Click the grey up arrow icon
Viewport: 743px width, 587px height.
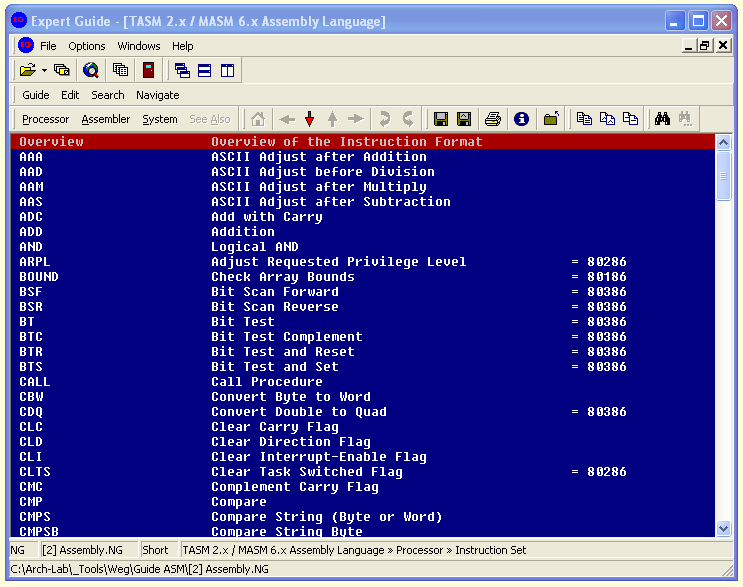pos(332,119)
